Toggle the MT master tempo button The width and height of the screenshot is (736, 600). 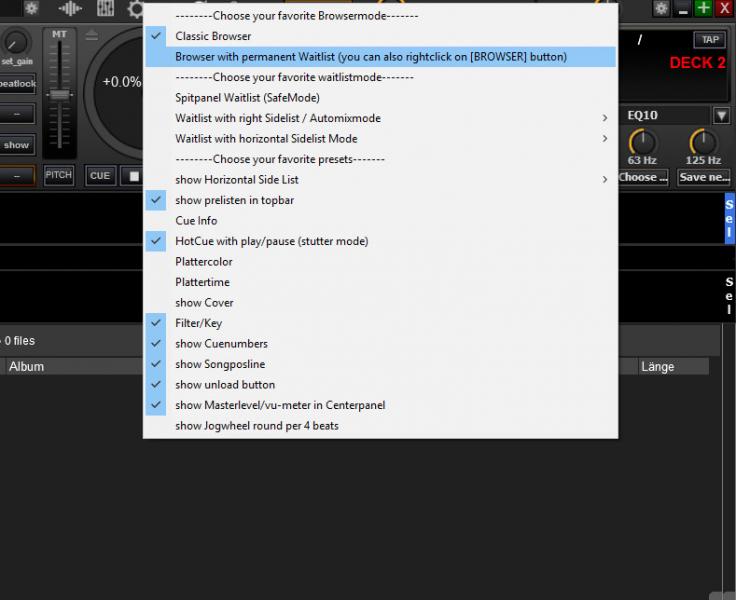pyautogui.click(x=59, y=34)
